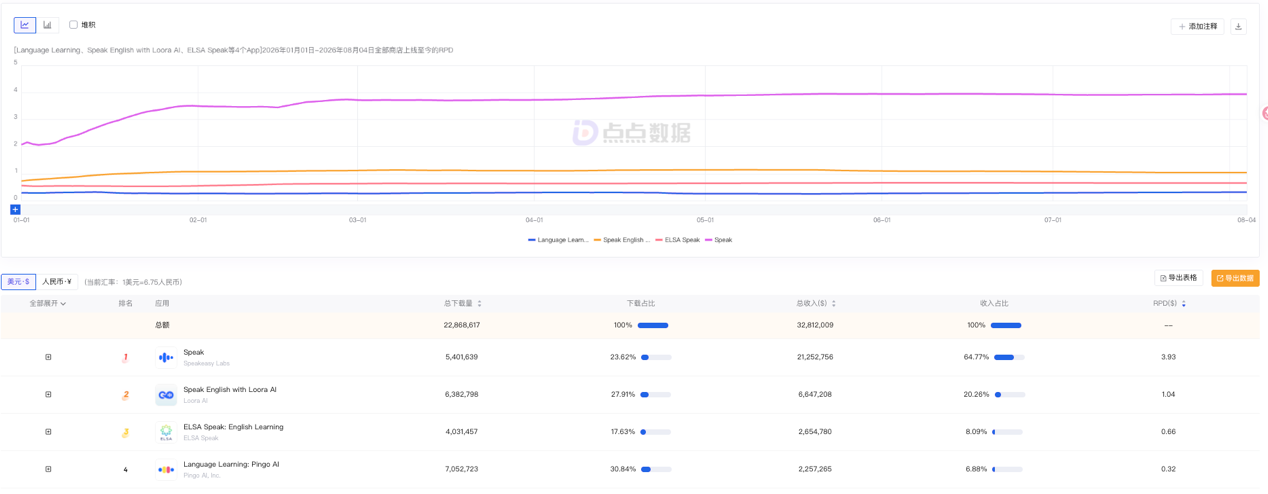Select the 美元·$ currency tab

pyautogui.click(x=18, y=282)
